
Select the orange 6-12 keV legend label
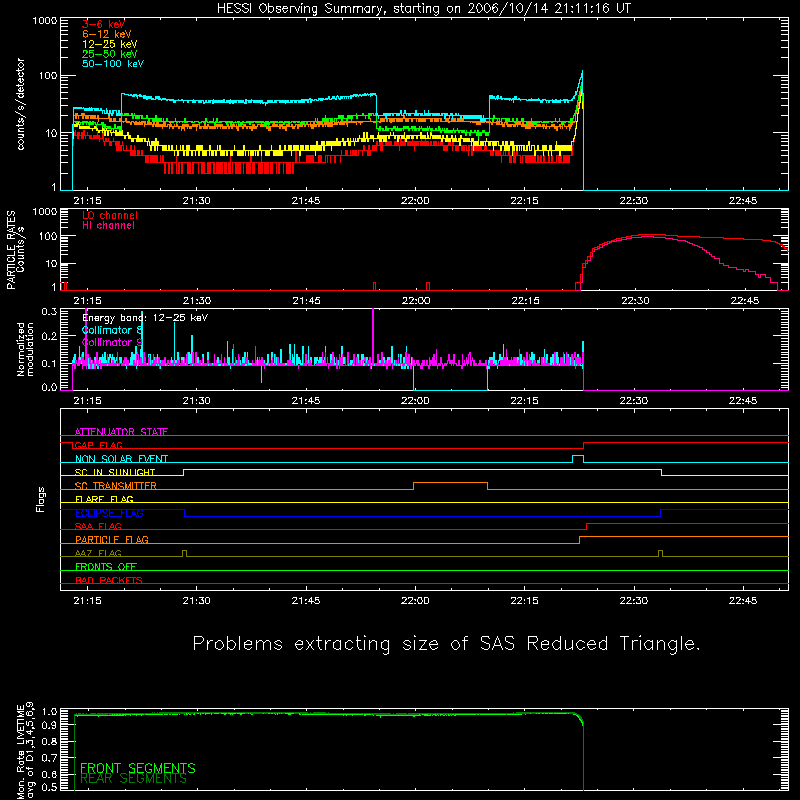[x=107, y=34]
